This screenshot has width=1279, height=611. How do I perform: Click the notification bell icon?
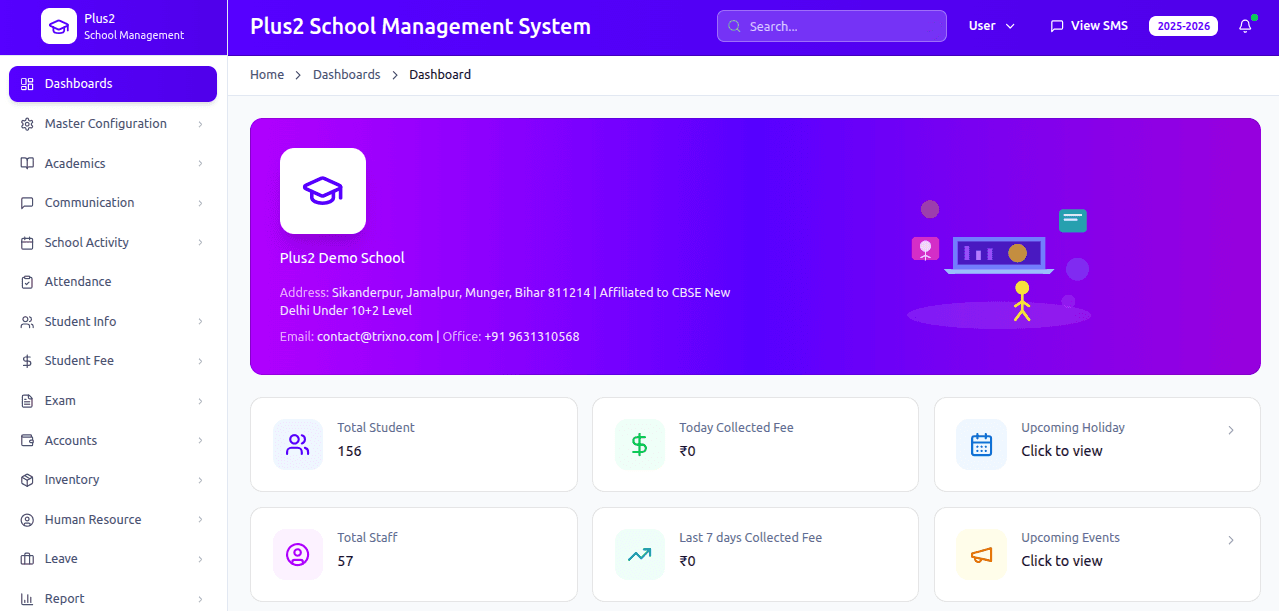point(1244,27)
